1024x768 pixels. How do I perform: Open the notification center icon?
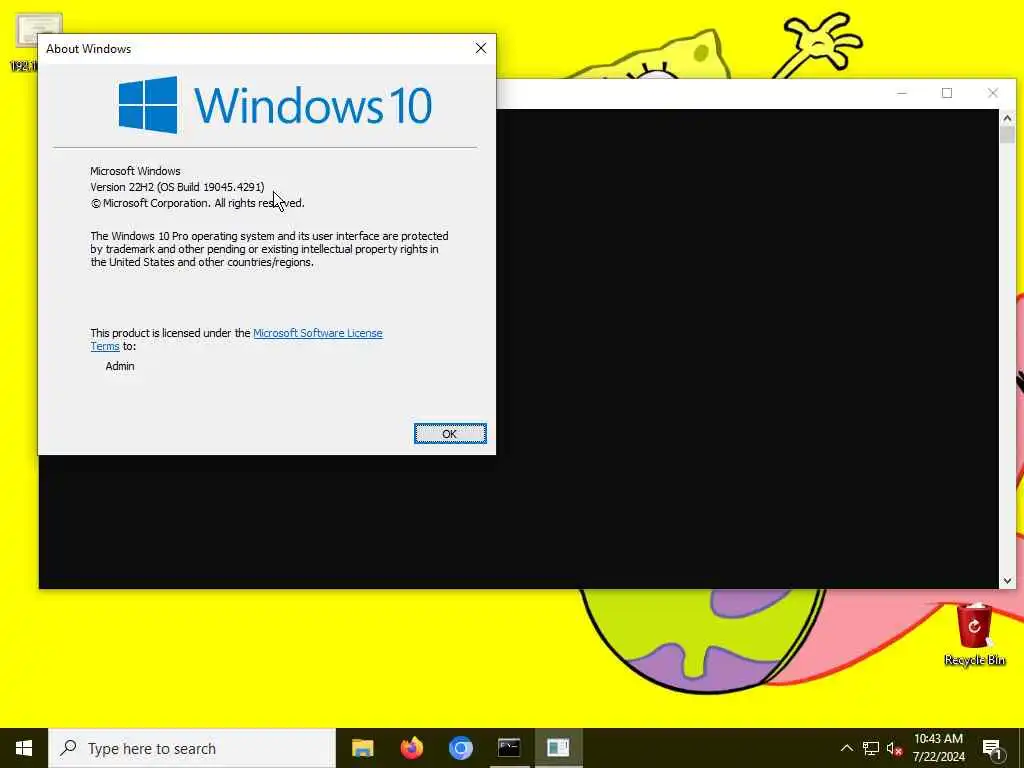pyautogui.click(x=992, y=748)
